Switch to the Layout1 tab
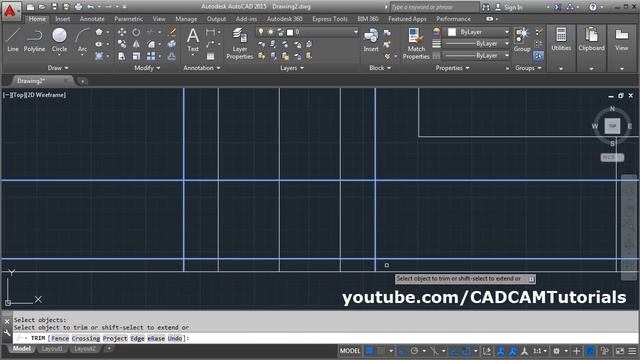The height and width of the screenshot is (360, 640). 52,349
